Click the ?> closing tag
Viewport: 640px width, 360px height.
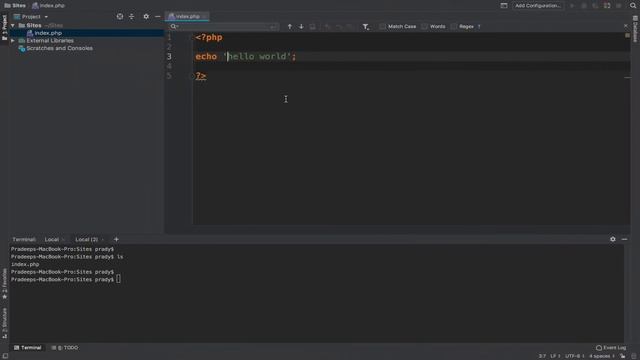pos(201,76)
